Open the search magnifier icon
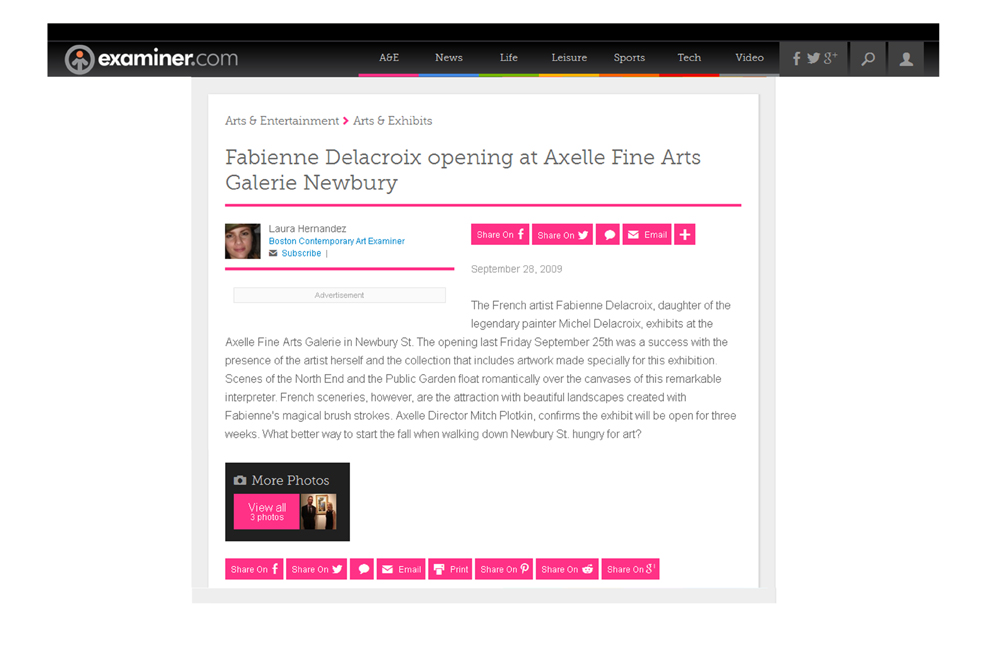 click(868, 59)
